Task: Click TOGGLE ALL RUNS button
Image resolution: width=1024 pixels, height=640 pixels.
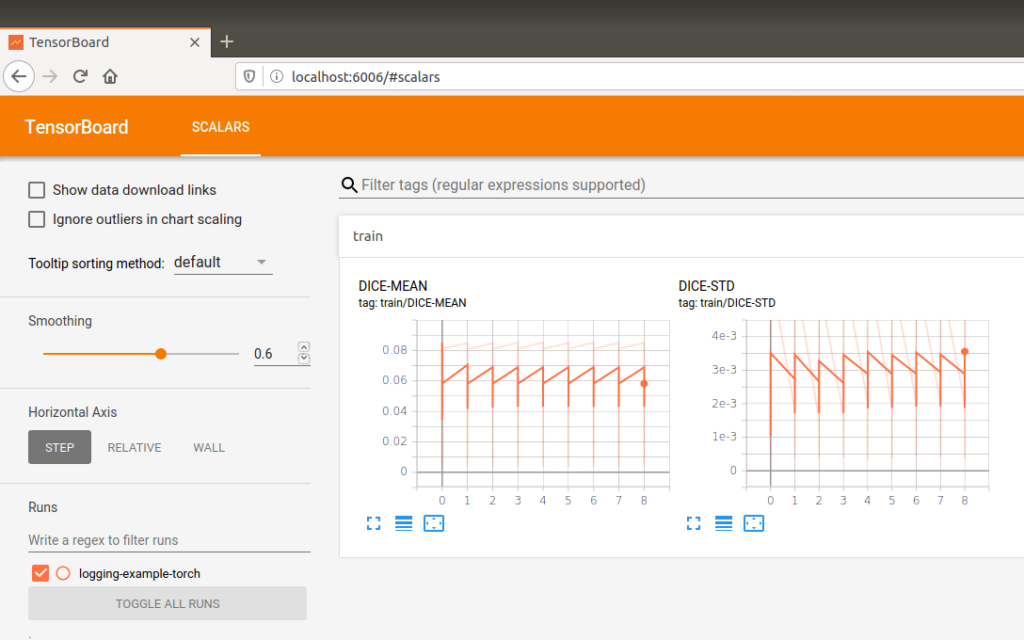Action: coord(167,603)
